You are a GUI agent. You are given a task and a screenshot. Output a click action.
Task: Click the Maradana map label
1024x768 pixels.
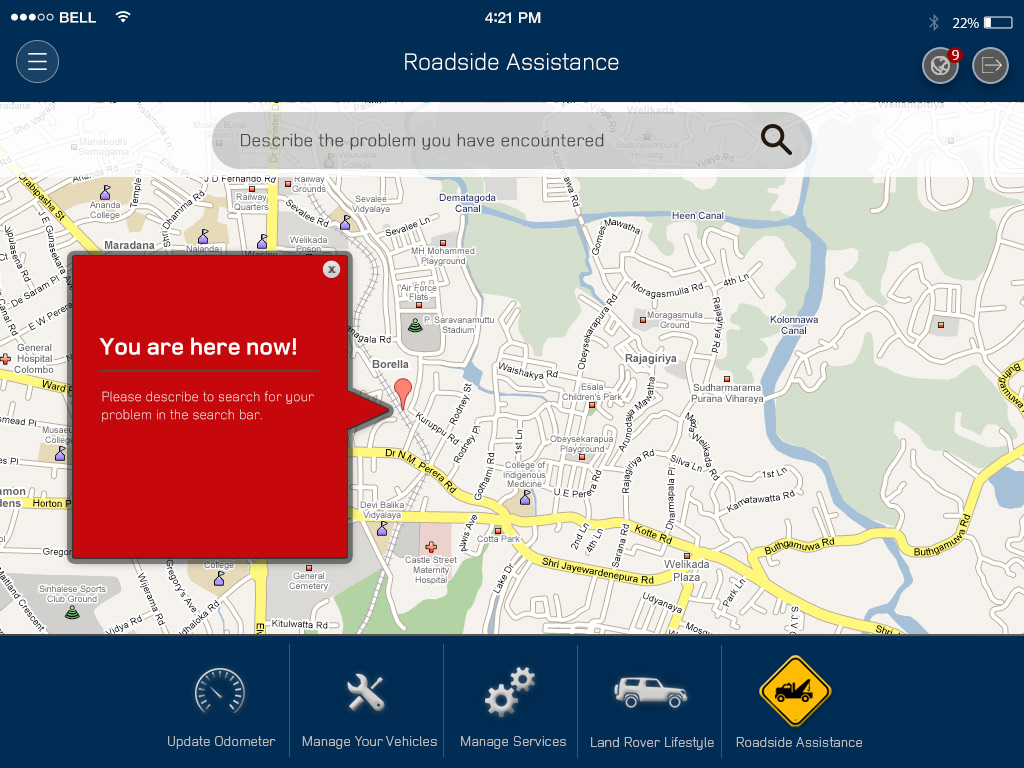tap(129, 245)
